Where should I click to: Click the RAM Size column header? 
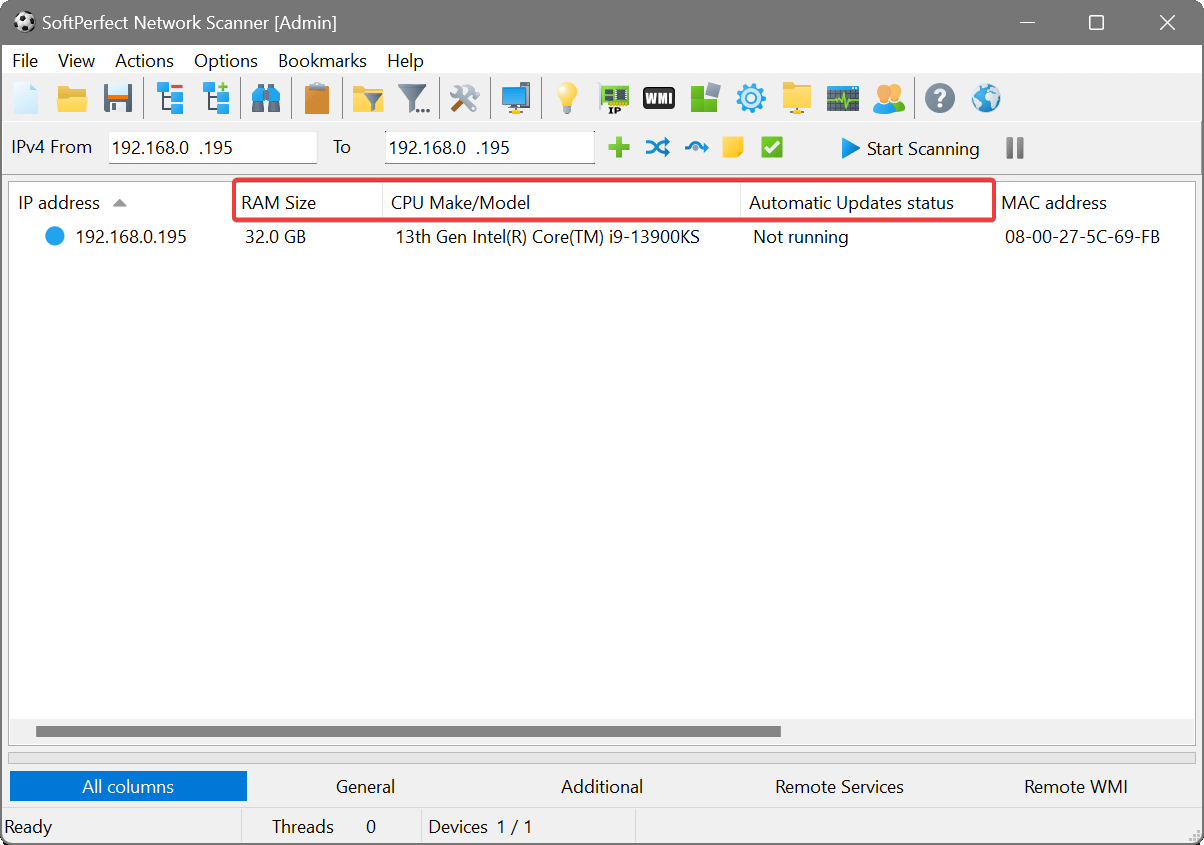pyautogui.click(x=308, y=203)
